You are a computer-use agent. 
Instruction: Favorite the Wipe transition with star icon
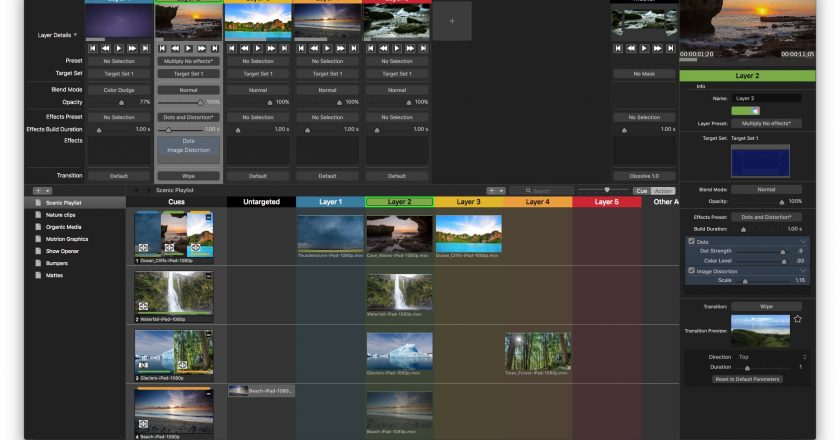(x=798, y=319)
